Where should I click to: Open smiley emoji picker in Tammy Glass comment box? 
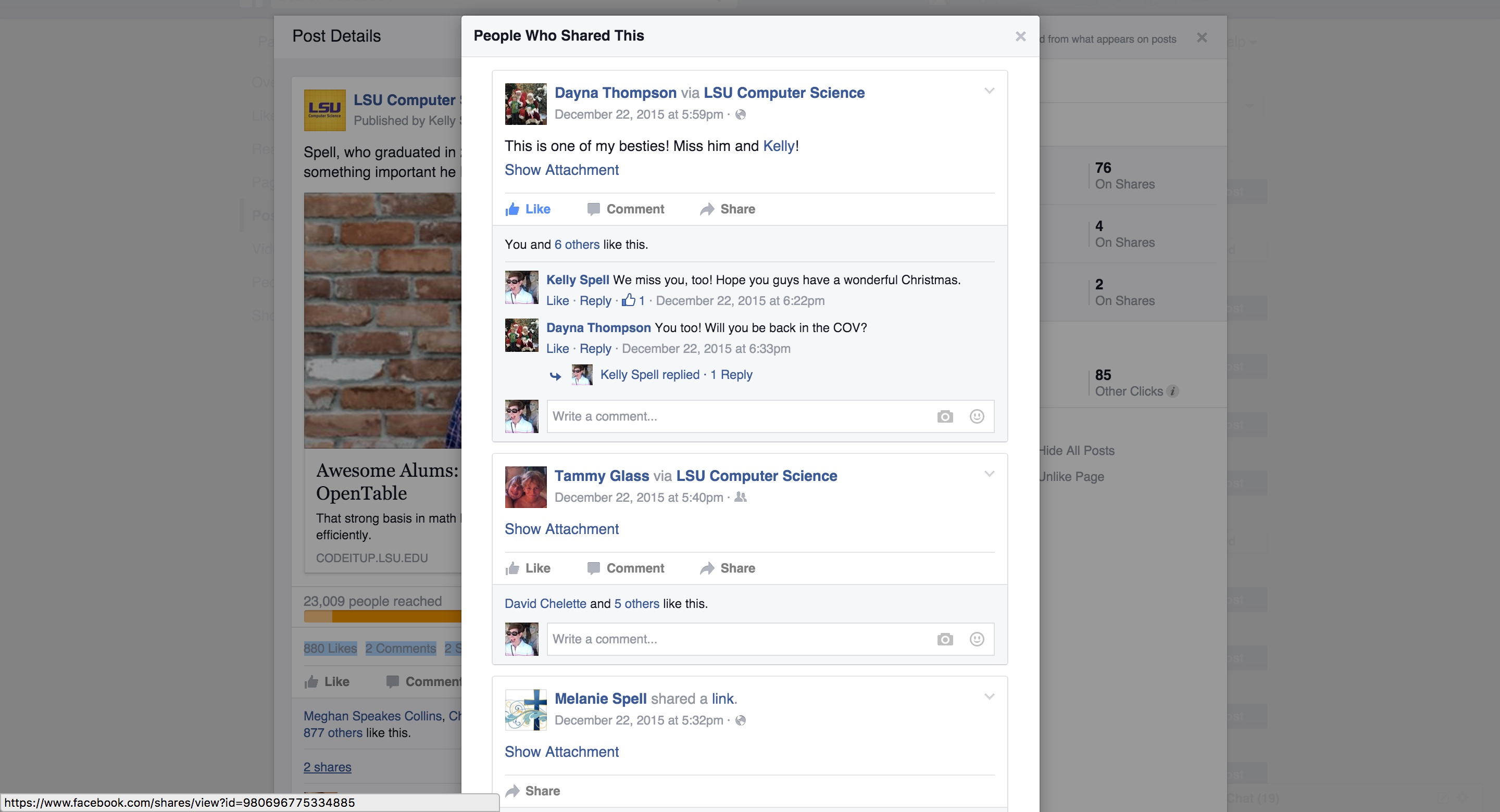977,639
